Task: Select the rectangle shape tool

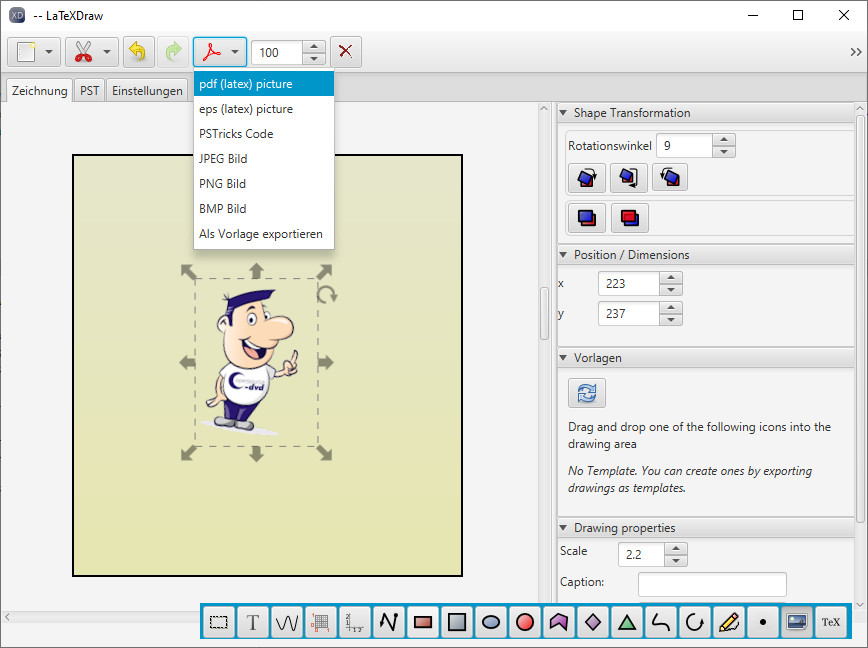Action: [423, 622]
